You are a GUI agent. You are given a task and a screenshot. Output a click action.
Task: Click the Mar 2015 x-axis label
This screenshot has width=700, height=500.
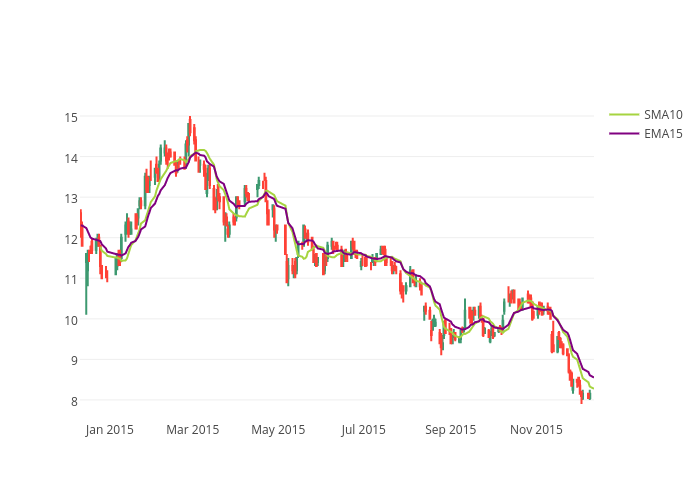[x=193, y=430]
